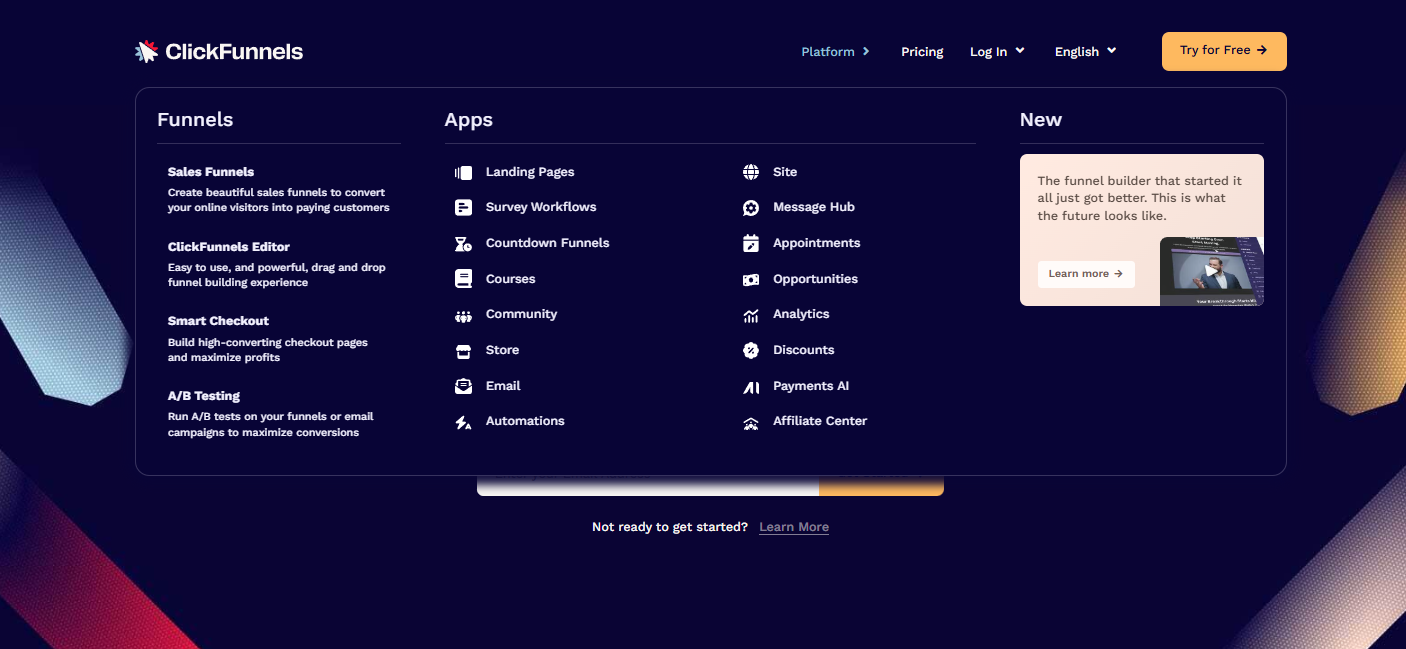The image size is (1406, 649).
Task: Select the Community icon
Action: click(x=463, y=314)
